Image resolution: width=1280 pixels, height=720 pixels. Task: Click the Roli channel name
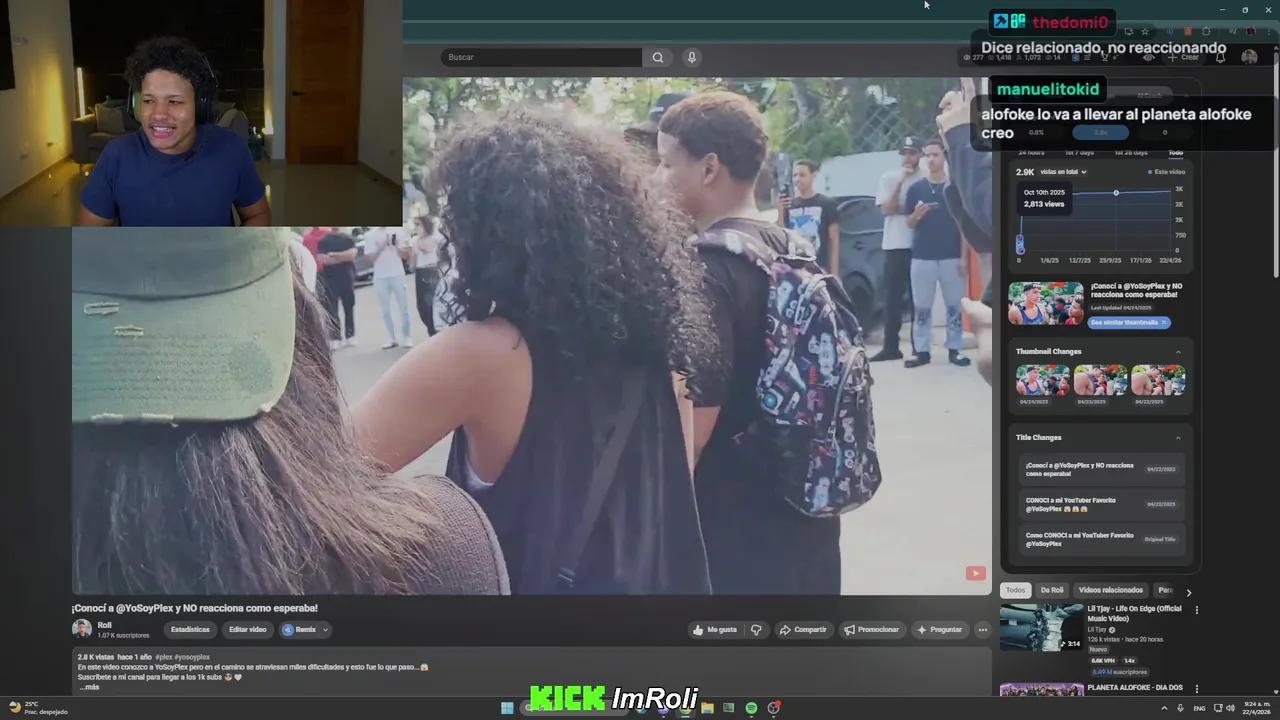(x=104, y=625)
